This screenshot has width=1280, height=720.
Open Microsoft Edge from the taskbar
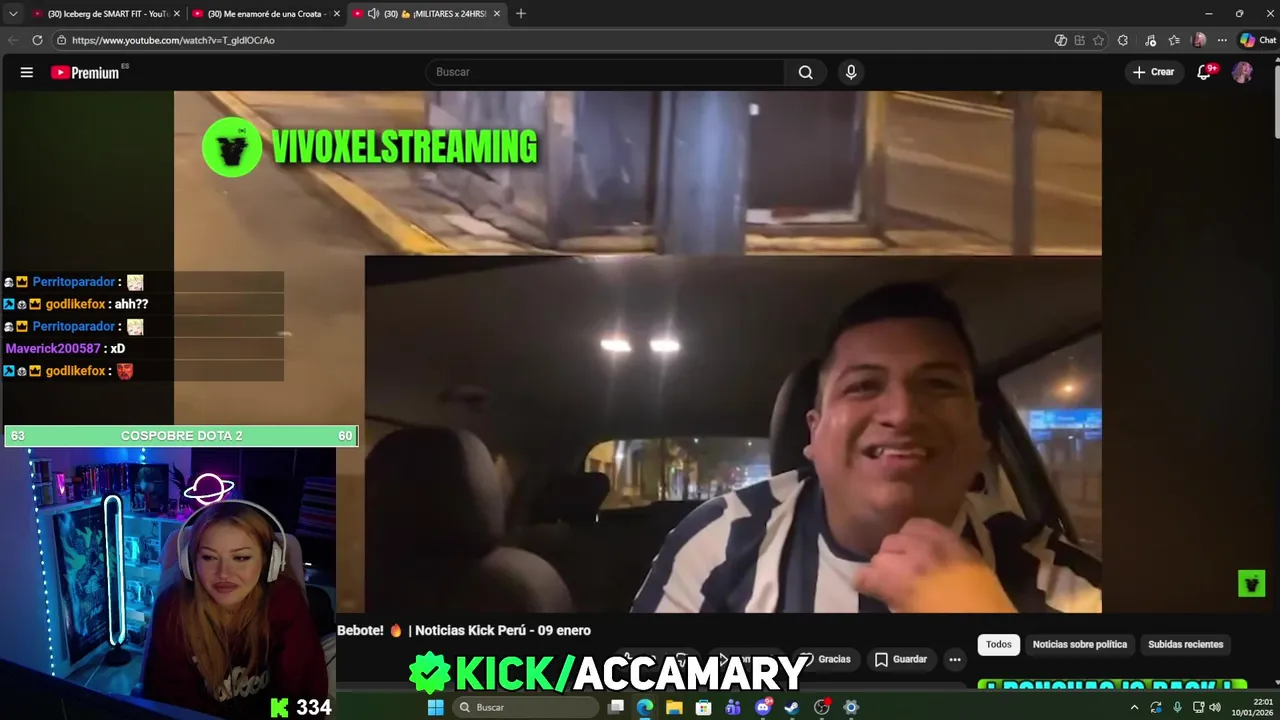point(645,707)
